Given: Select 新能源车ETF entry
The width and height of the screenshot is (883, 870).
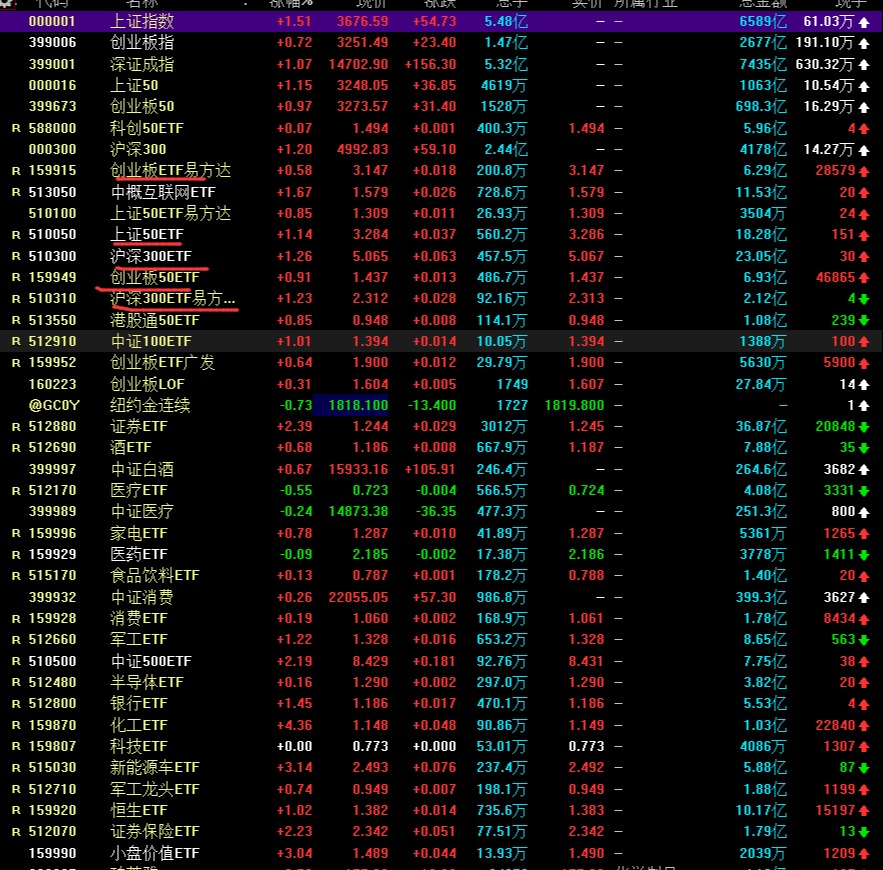Looking at the screenshot, I should (155, 768).
